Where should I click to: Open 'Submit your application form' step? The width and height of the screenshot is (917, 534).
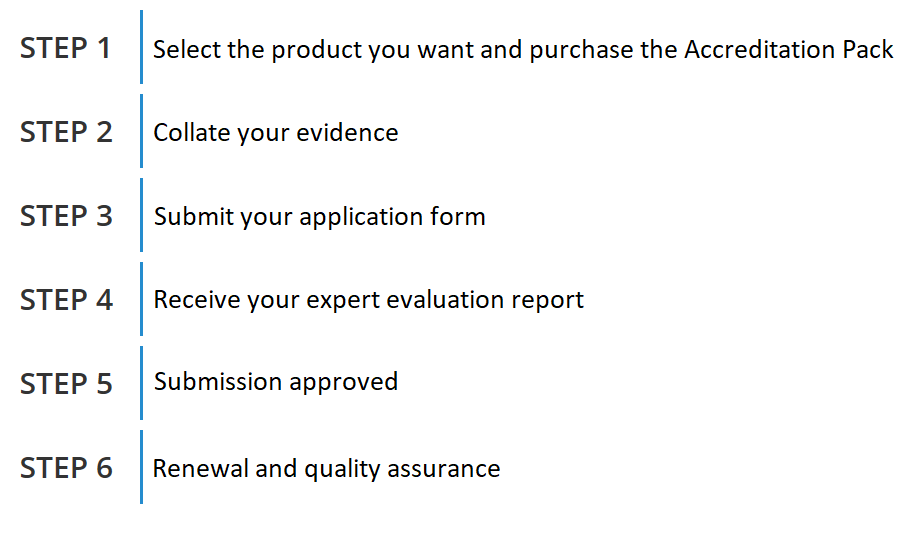click(x=319, y=217)
